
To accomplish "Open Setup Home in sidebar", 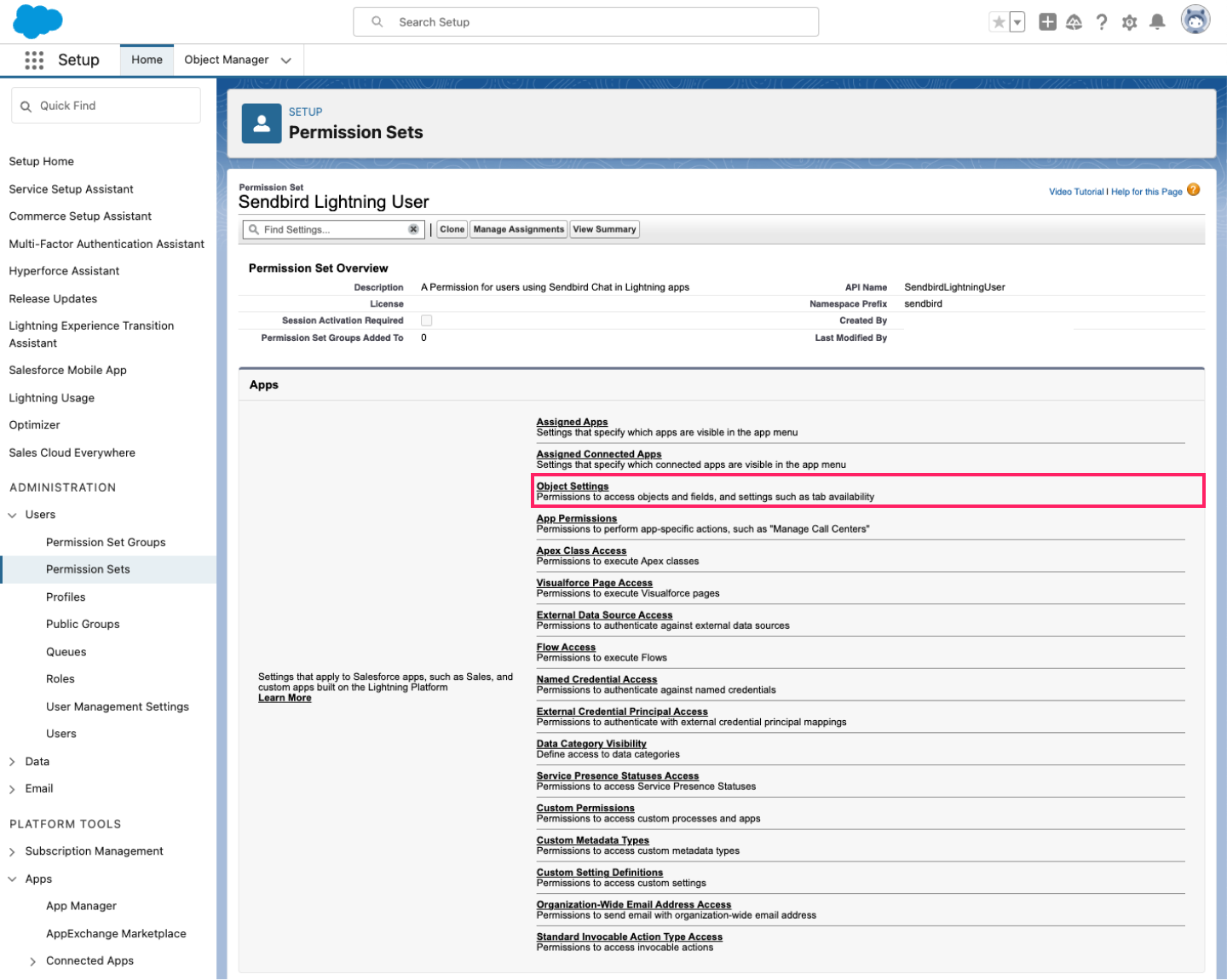I will tap(42, 161).
